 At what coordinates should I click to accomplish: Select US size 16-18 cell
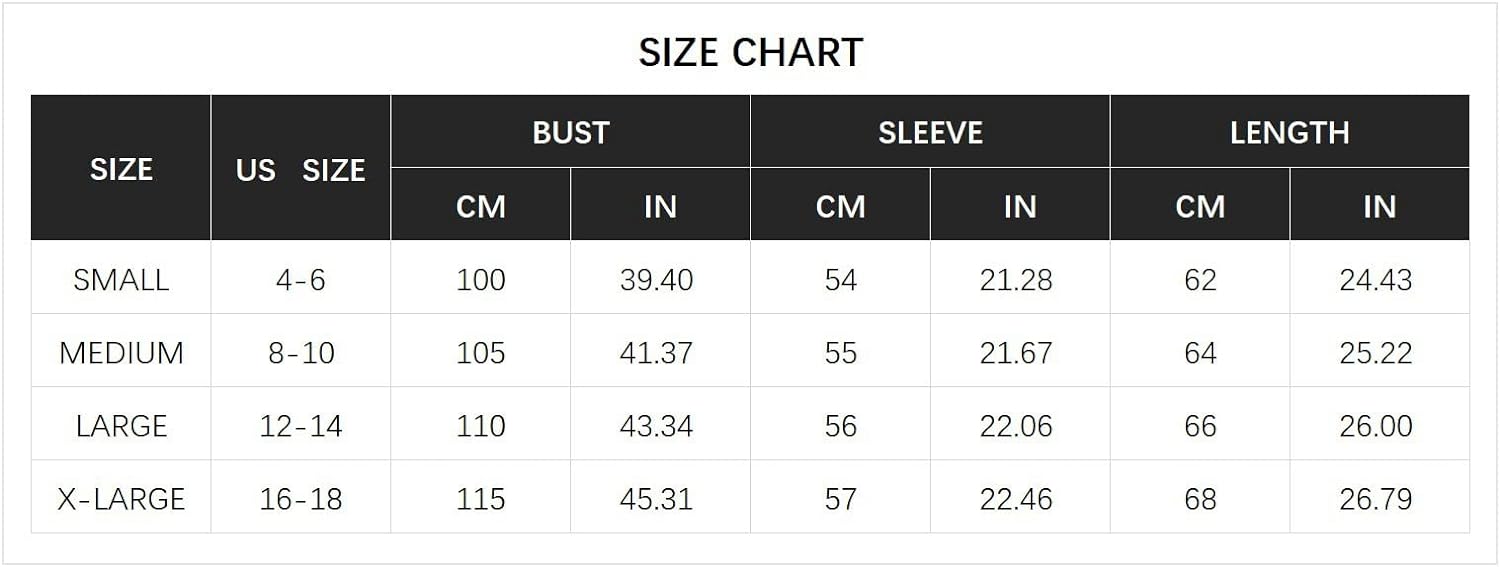pyautogui.click(x=301, y=499)
